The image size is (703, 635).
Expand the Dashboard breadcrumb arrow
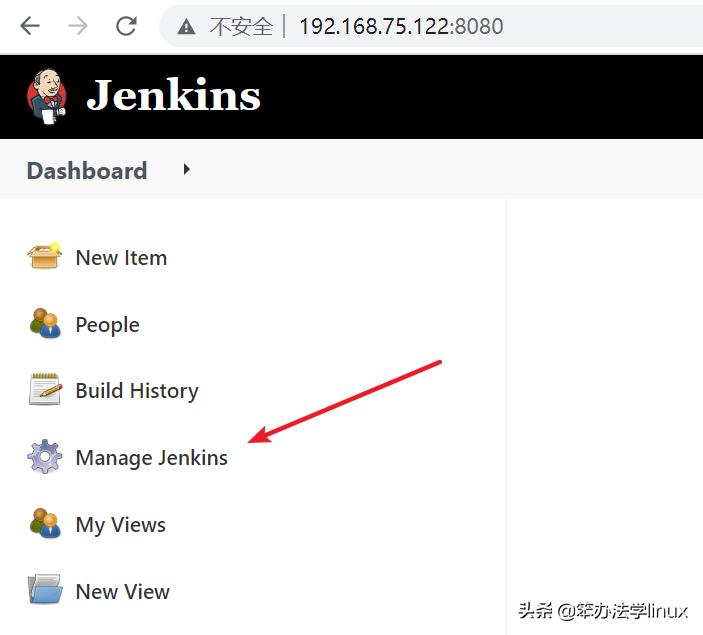(187, 170)
